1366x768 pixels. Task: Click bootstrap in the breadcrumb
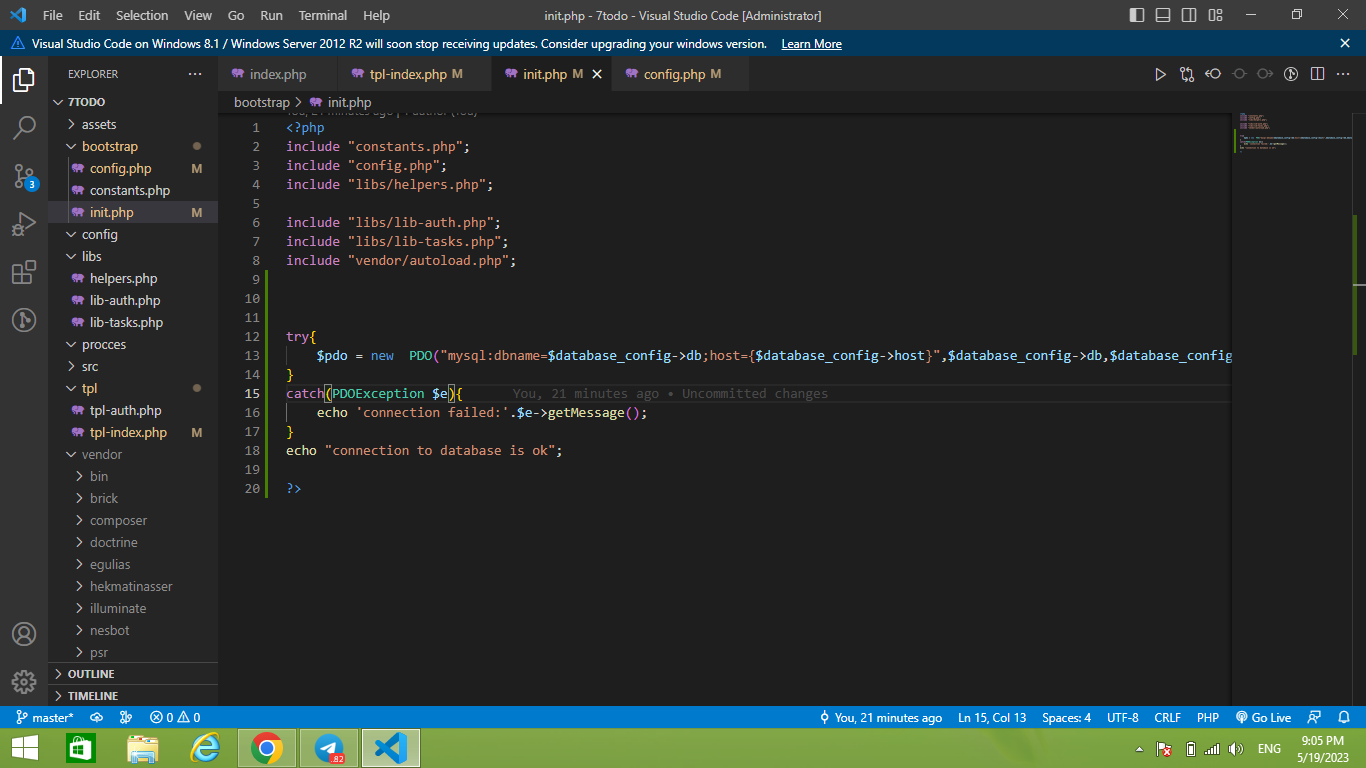(x=262, y=102)
